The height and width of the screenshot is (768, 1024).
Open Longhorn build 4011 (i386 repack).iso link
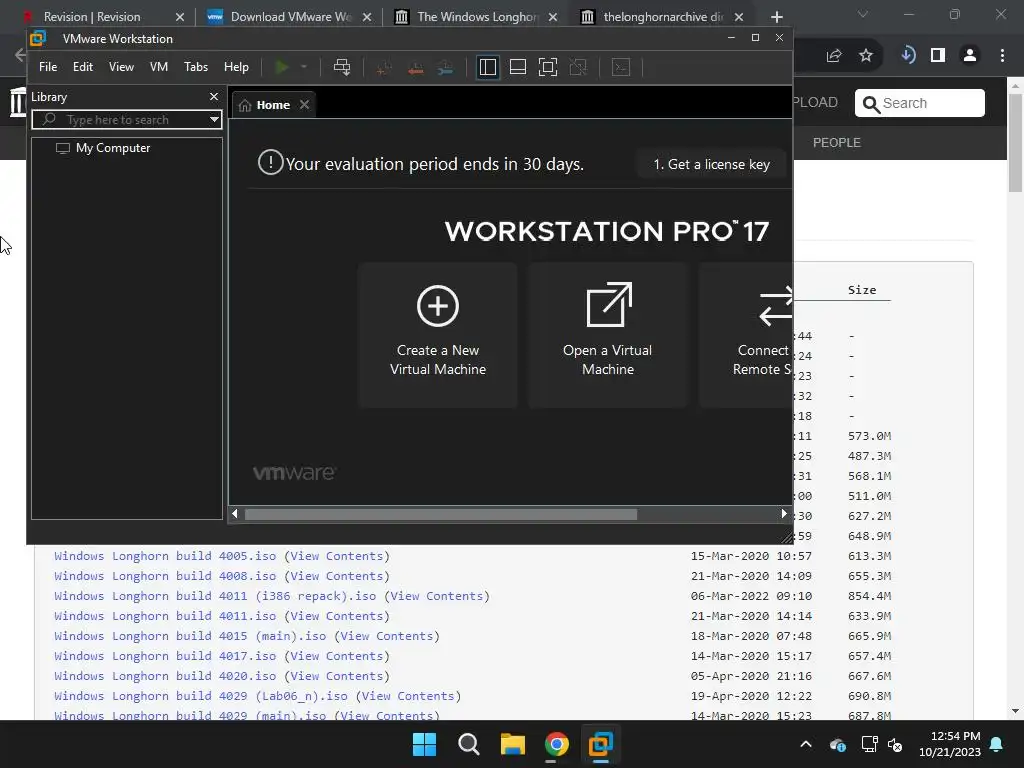[x=215, y=596]
